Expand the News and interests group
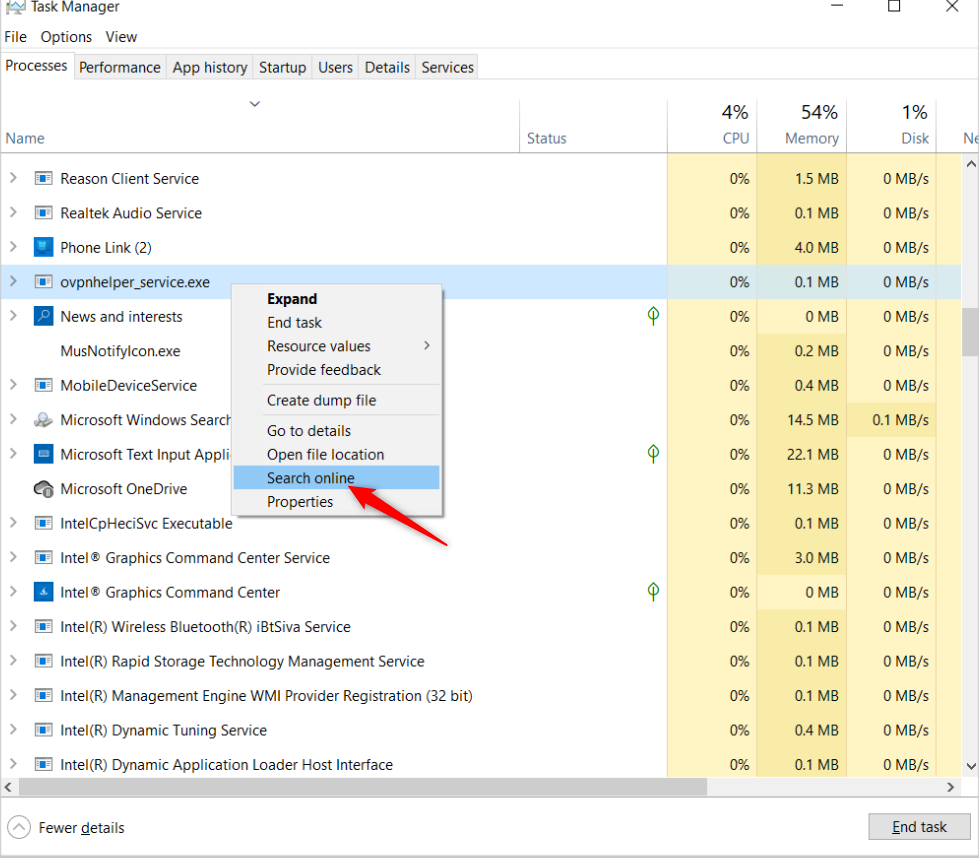This screenshot has height=858, width=979. click(13, 316)
